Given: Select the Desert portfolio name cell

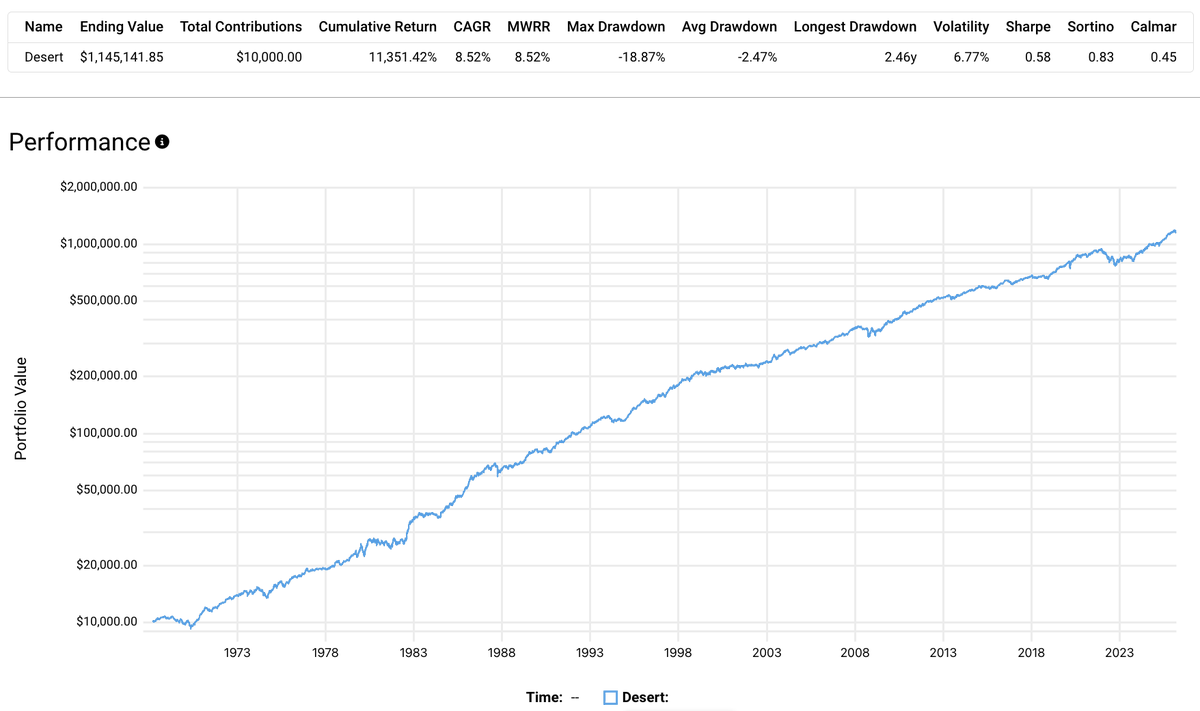Looking at the screenshot, I should [x=43, y=57].
